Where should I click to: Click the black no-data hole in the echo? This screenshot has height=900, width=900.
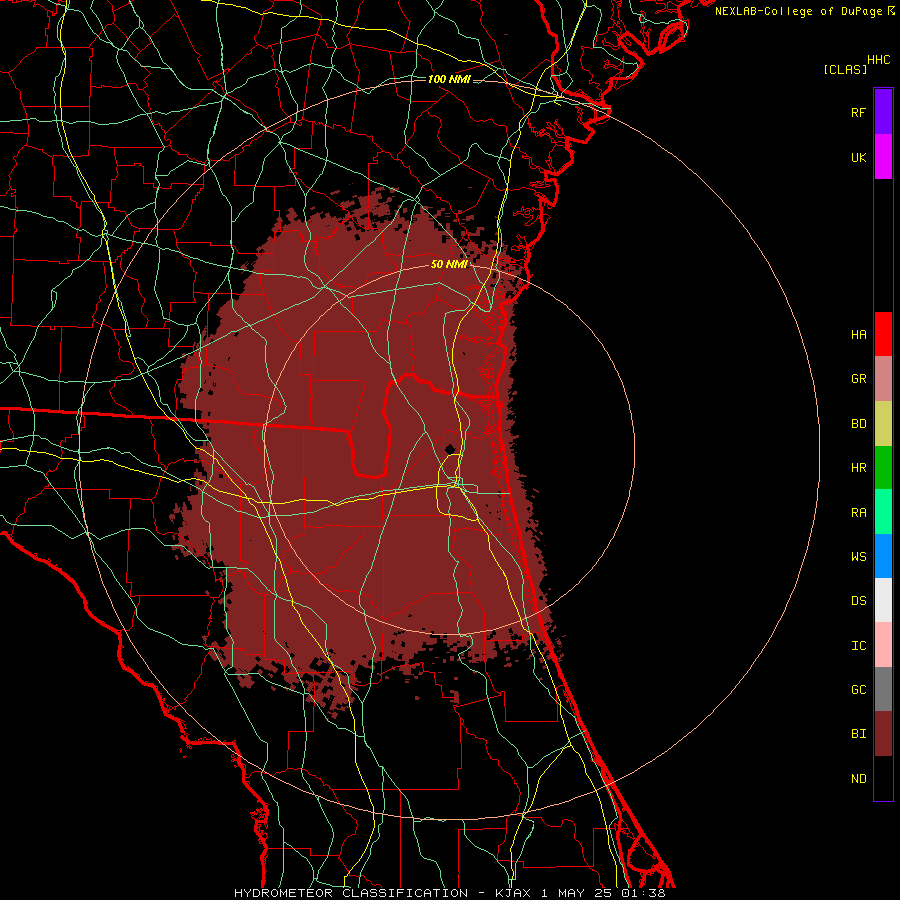[x=450, y=449]
